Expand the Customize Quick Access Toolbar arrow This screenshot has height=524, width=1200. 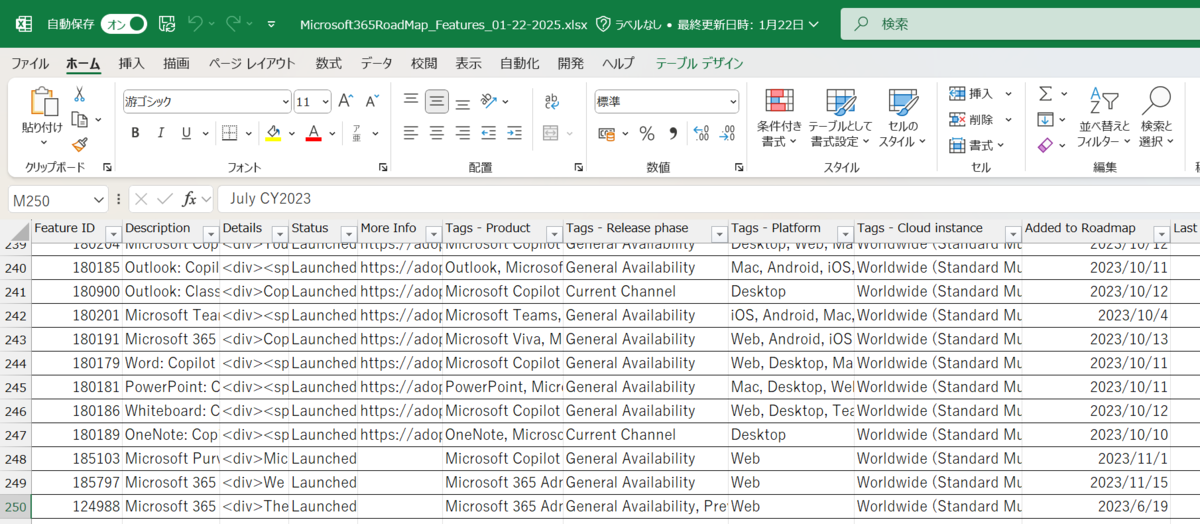tap(272, 23)
